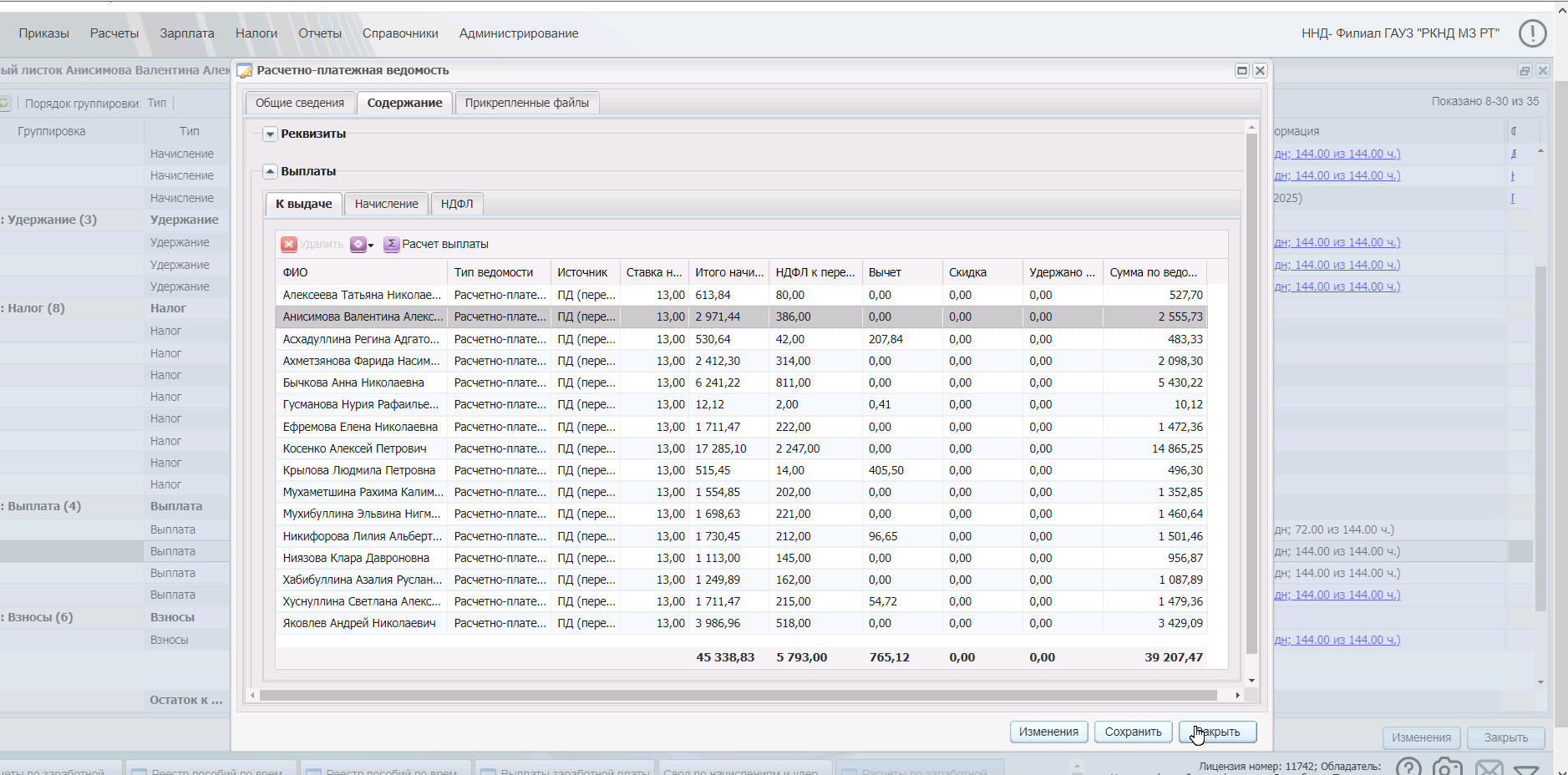
Task: Click the horizontal scrollbar of the dialog
Action: tap(738, 695)
